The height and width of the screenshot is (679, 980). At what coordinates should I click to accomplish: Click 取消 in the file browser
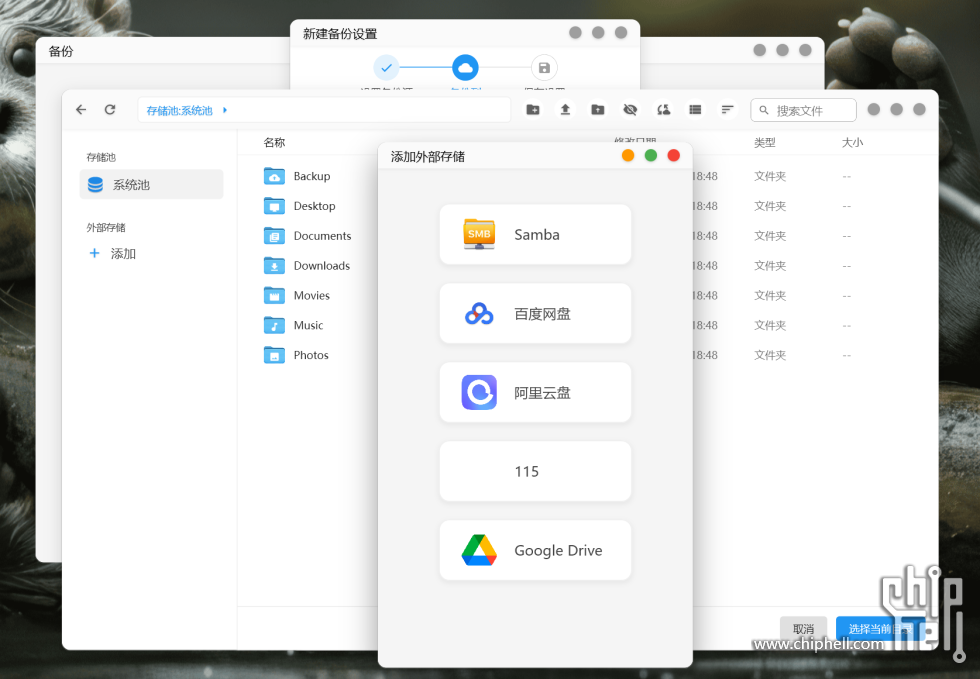(x=804, y=628)
